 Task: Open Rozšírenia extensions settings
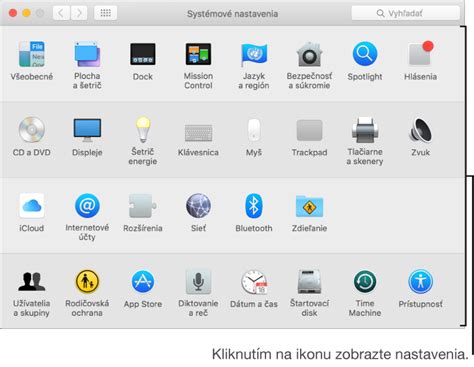143,206
